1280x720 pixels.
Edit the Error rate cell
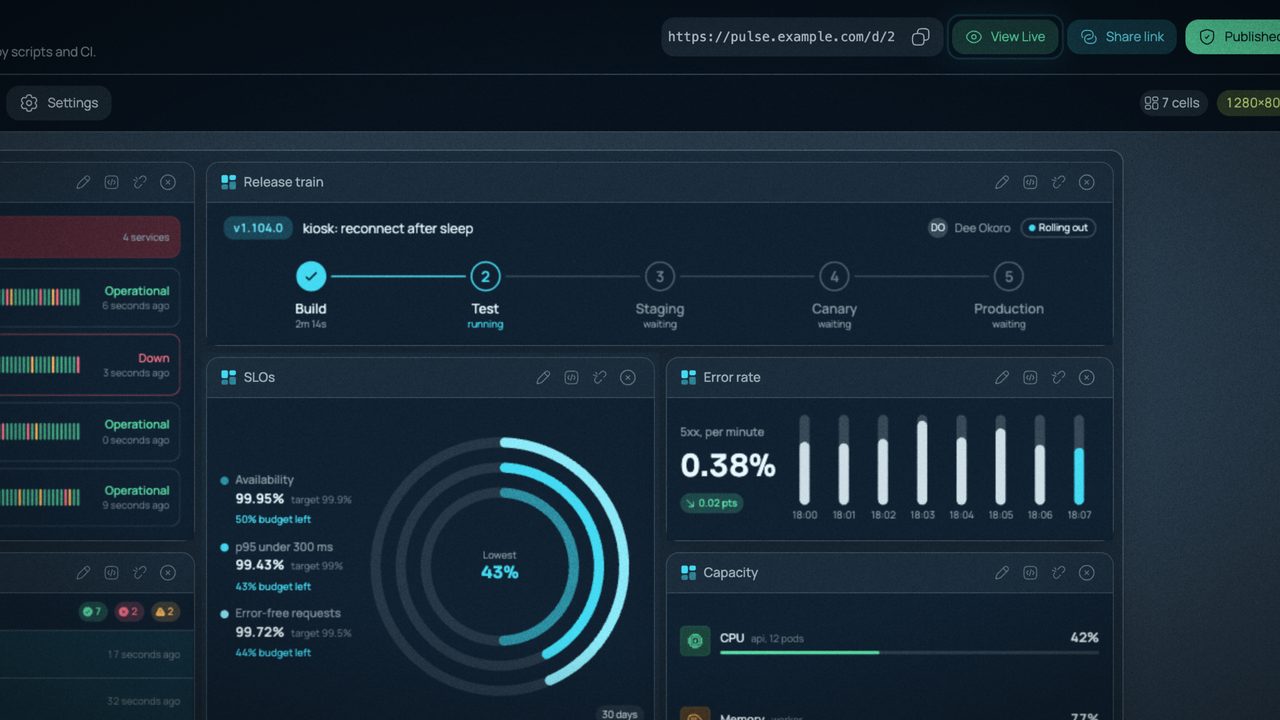pos(1002,377)
